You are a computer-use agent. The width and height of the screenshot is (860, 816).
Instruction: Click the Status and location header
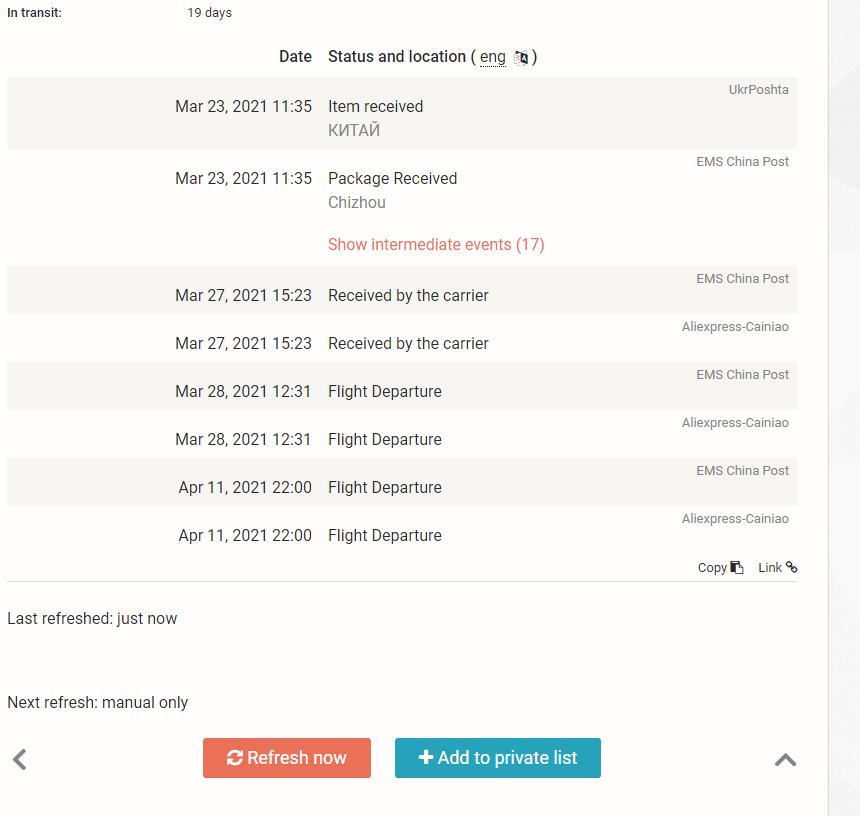[397, 56]
